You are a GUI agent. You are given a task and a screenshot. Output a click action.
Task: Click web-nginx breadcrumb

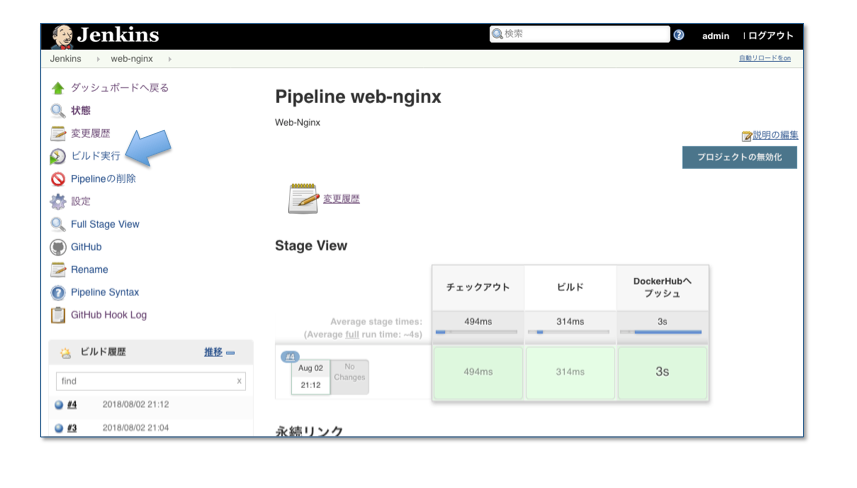tap(132, 59)
